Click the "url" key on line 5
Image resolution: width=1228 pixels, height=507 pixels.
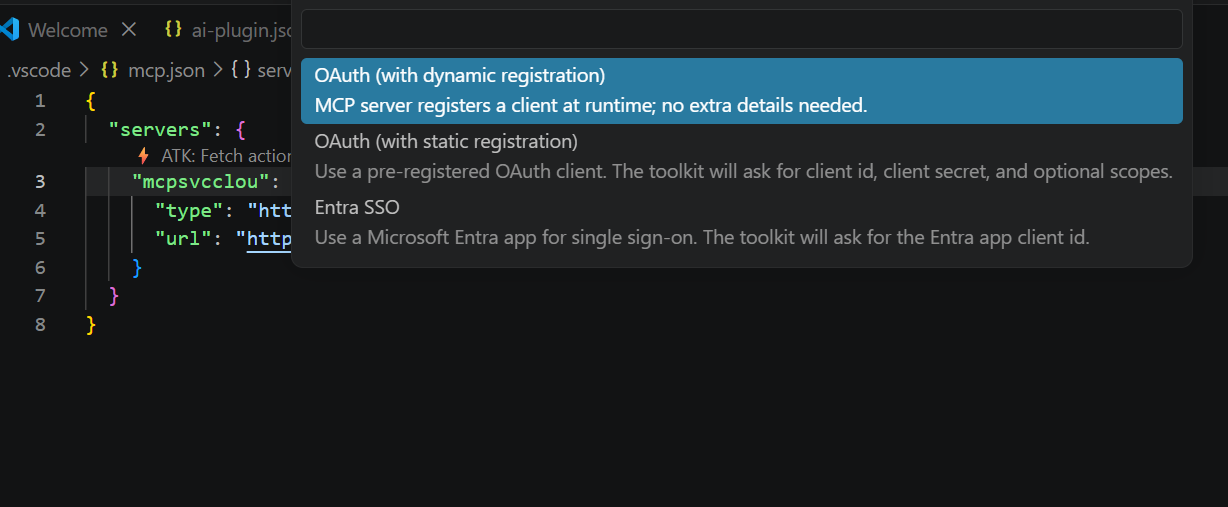click(184, 239)
